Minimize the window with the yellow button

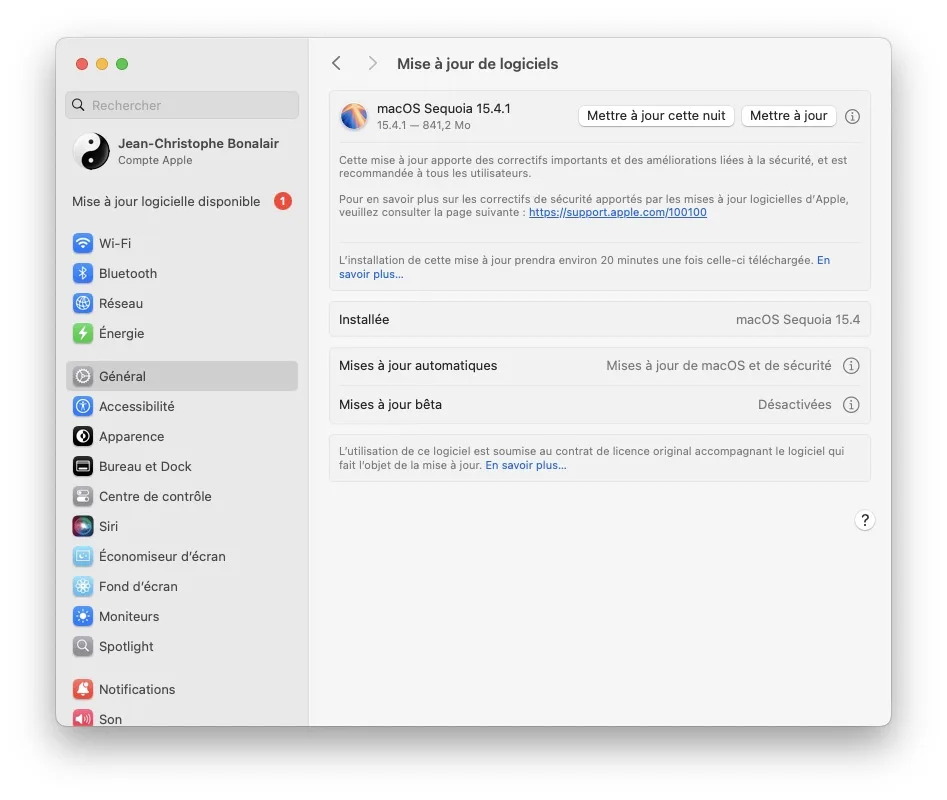pyautogui.click(x=102, y=64)
